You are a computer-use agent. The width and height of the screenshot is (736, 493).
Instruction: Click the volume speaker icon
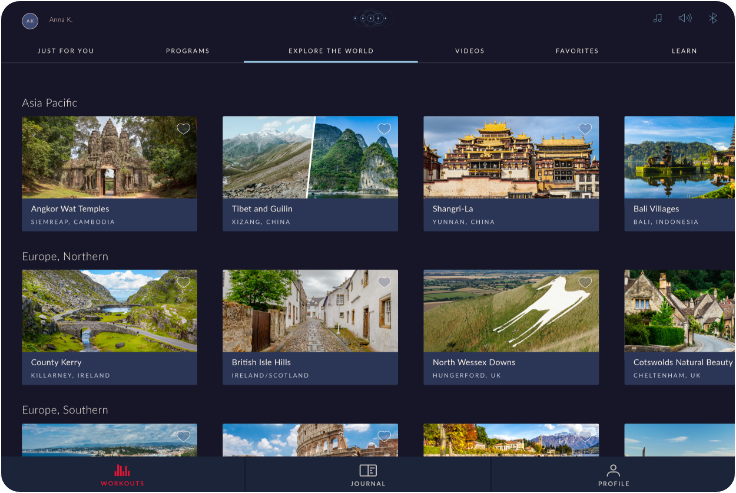[x=685, y=18]
